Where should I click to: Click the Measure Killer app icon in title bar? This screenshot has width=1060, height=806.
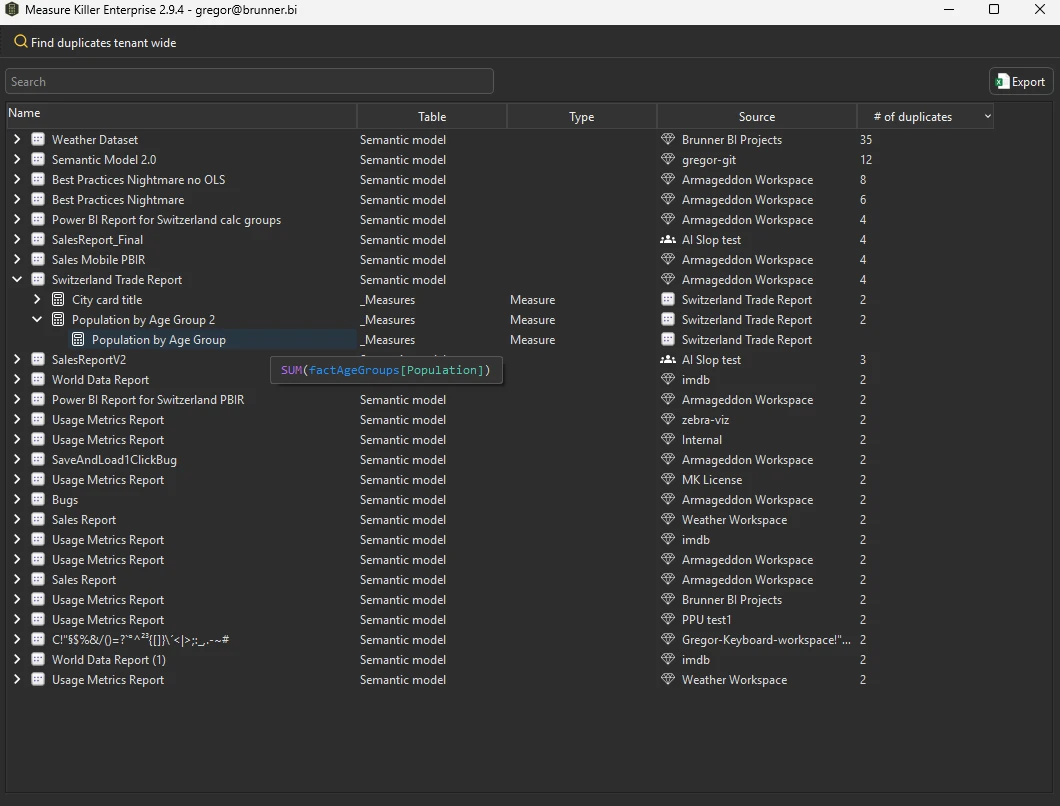pos(11,9)
